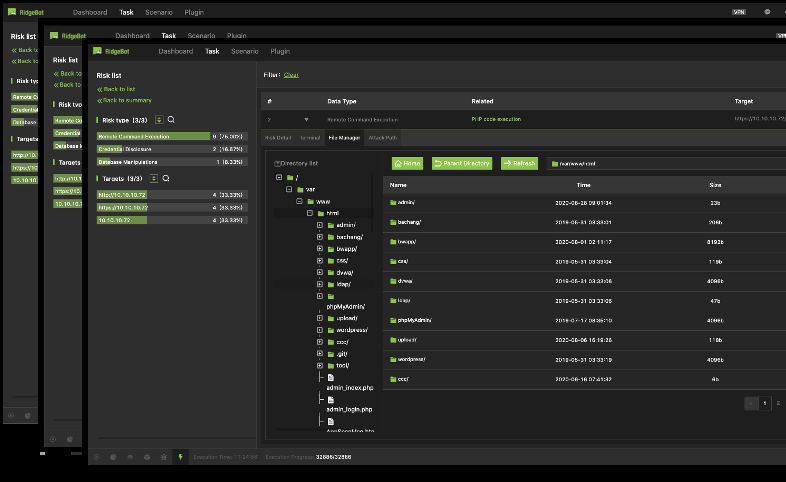Expand the bwapp/ folder in the tree
786x482 pixels.
click(320, 249)
